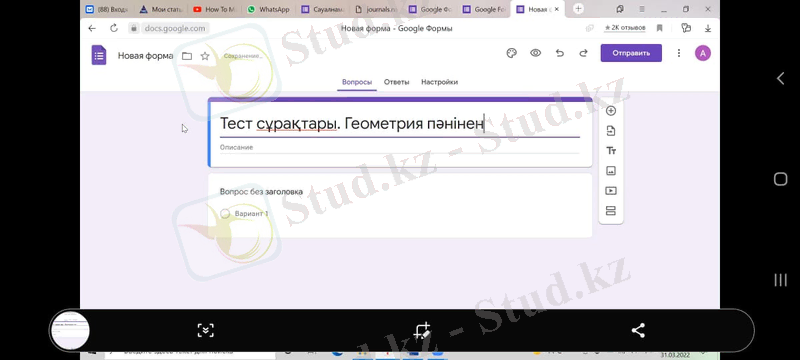Switch to the Входящие mail tab
Viewport: 800px width, 360px height.
(x=107, y=9)
